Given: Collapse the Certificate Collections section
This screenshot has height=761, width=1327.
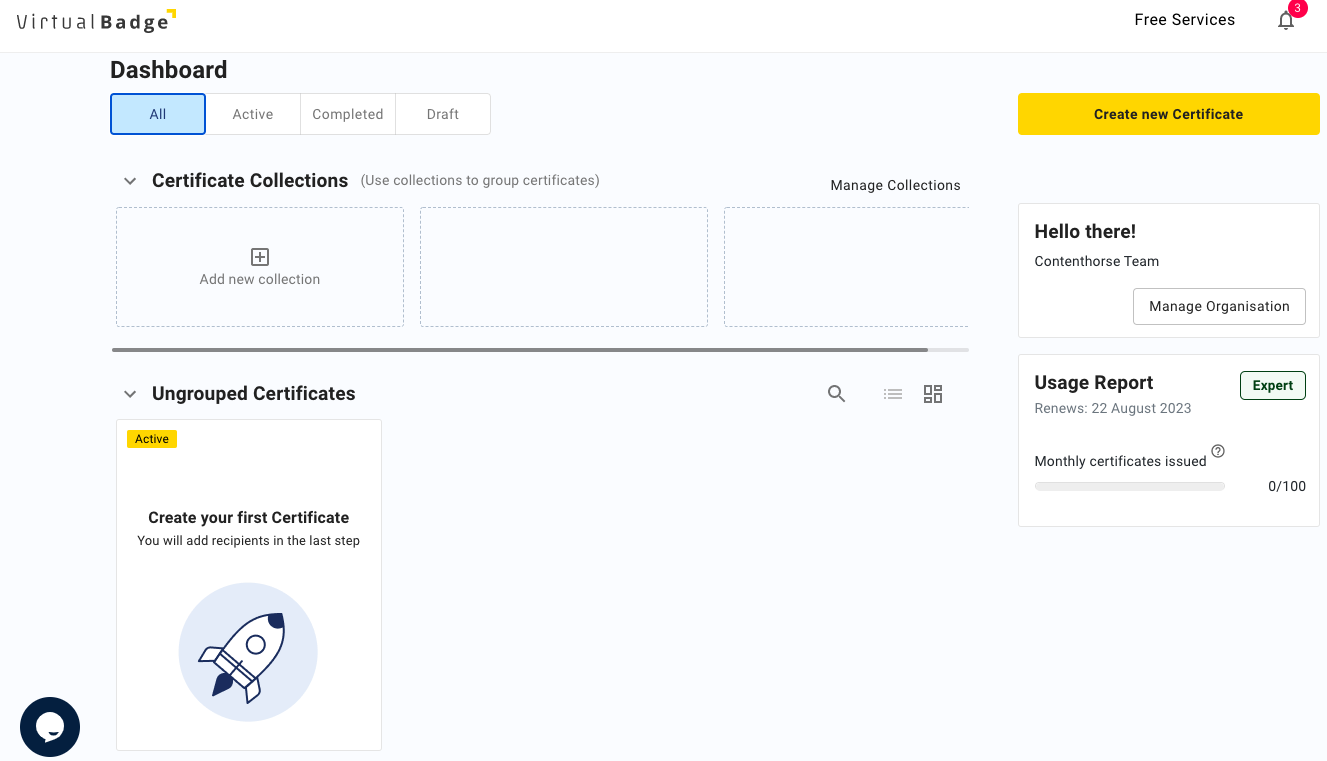Looking at the screenshot, I should 129,181.
